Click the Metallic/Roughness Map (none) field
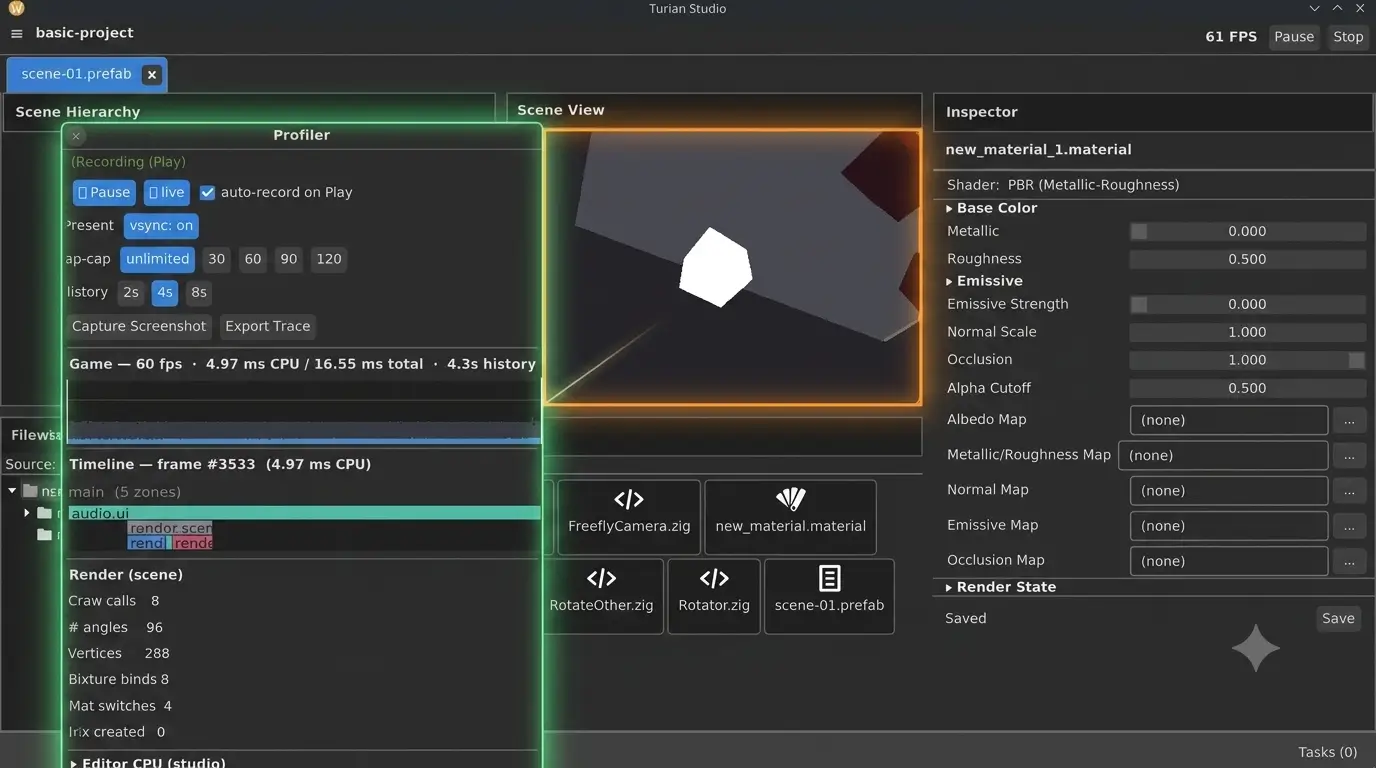 tap(1223, 455)
